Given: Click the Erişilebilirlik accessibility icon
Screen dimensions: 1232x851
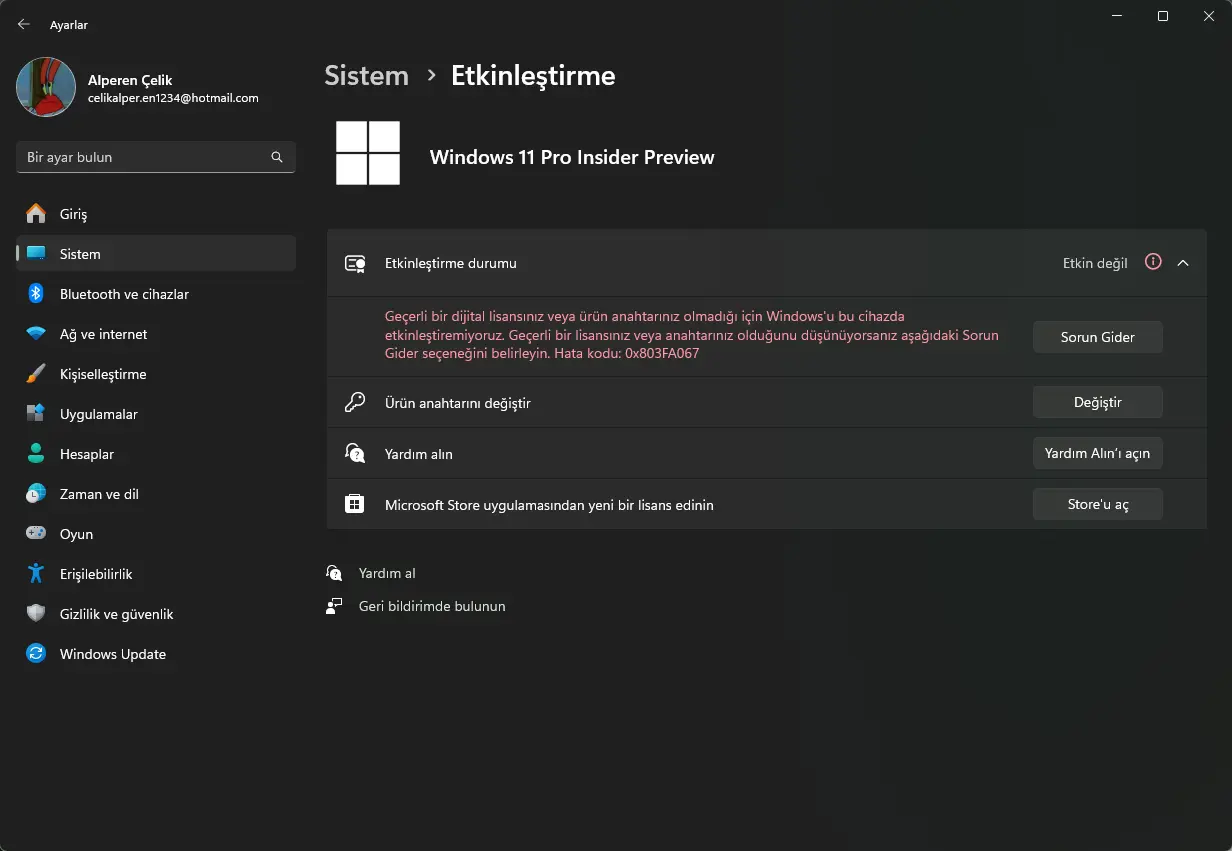Looking at the screenshot, I should tap(36, 574).
